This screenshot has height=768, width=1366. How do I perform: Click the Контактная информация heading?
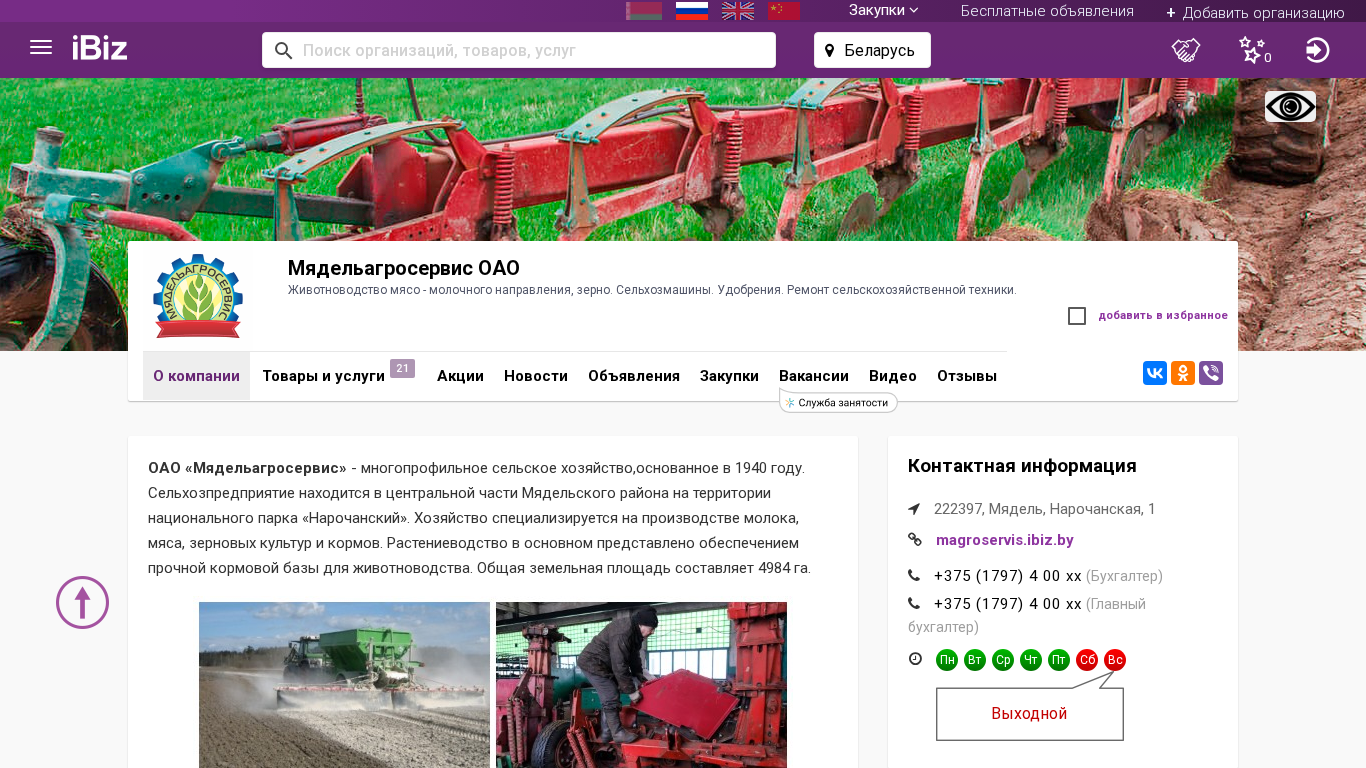click(x=1022, y=466)
